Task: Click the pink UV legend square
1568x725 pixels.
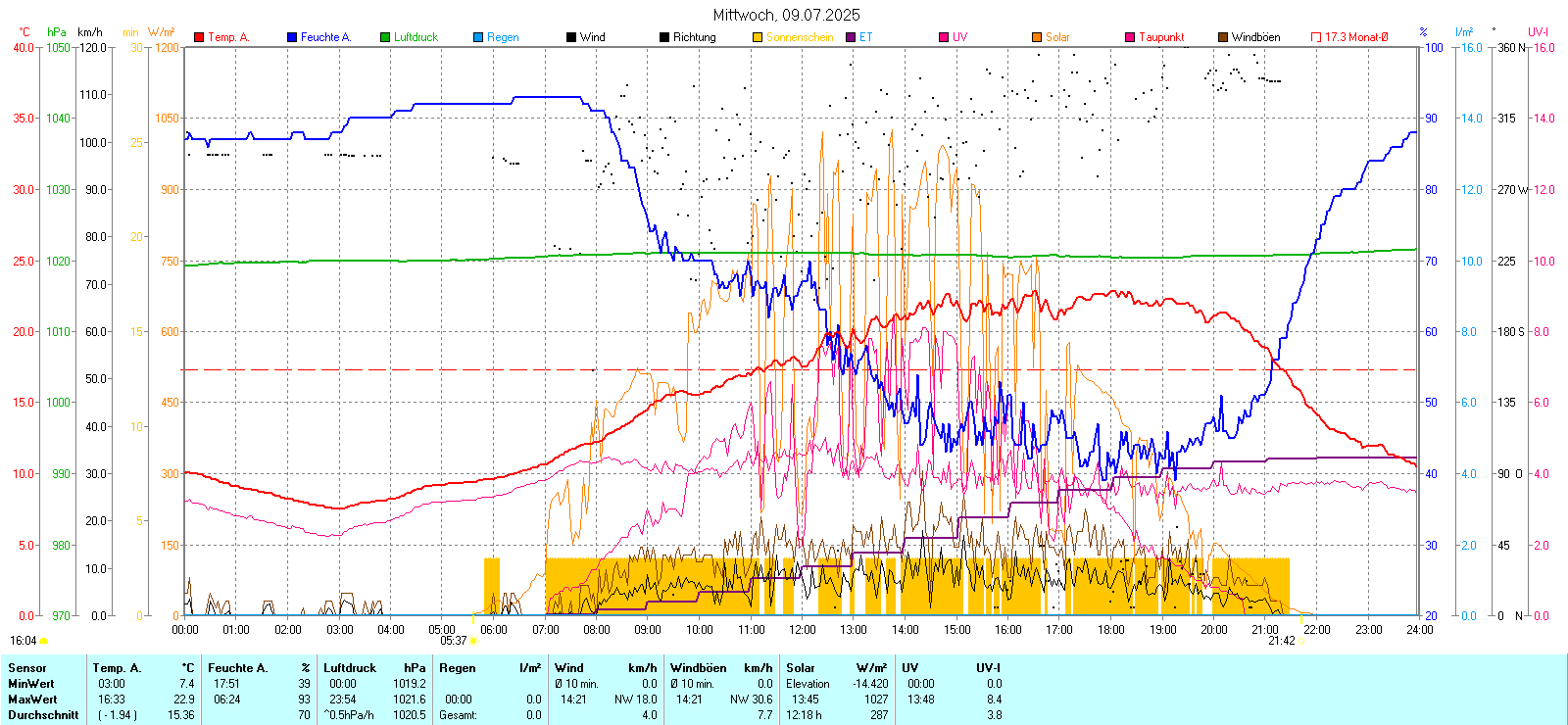Action: (944, 37)
